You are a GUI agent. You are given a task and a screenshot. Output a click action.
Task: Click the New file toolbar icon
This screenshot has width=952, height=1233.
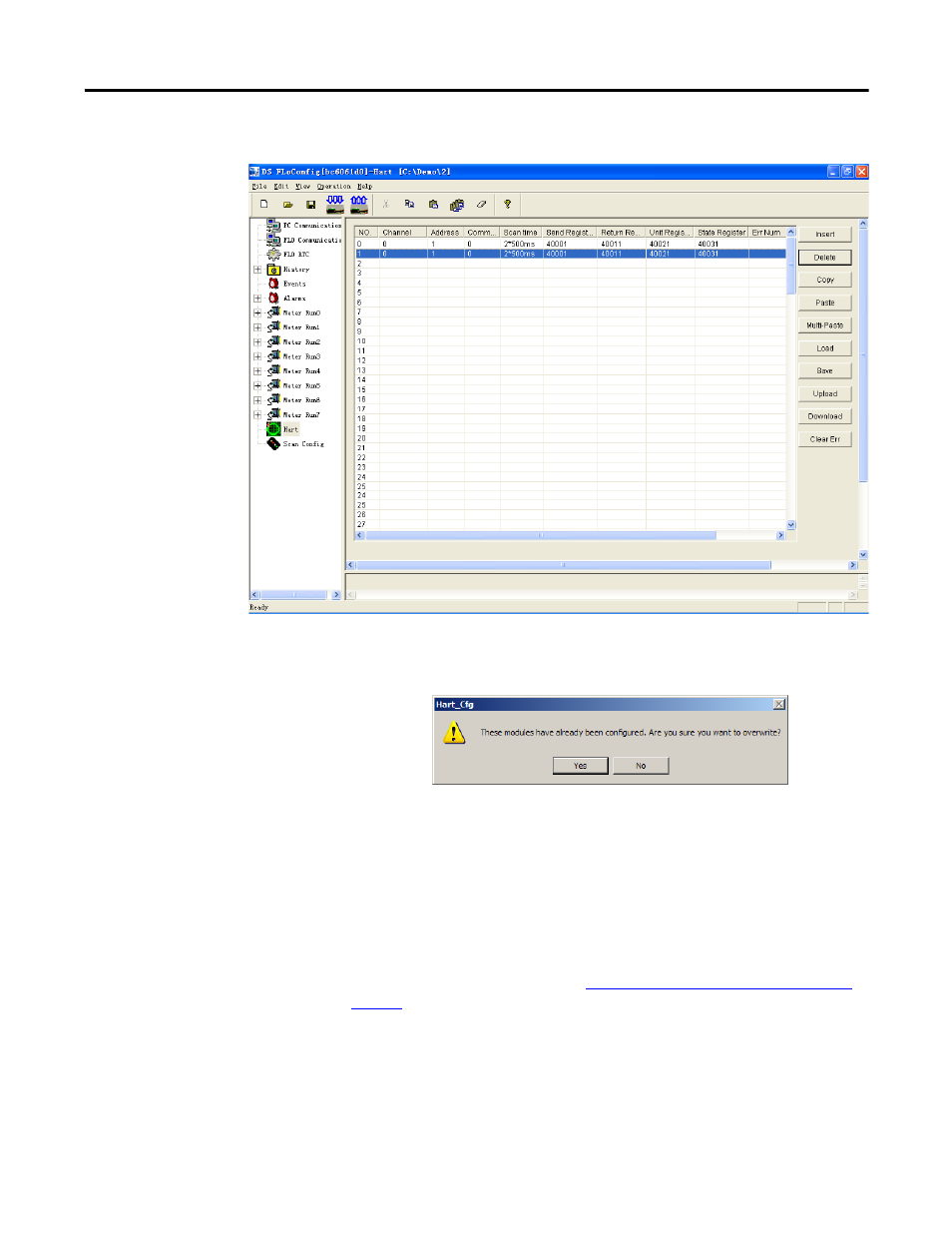click(x=263, y=204)
